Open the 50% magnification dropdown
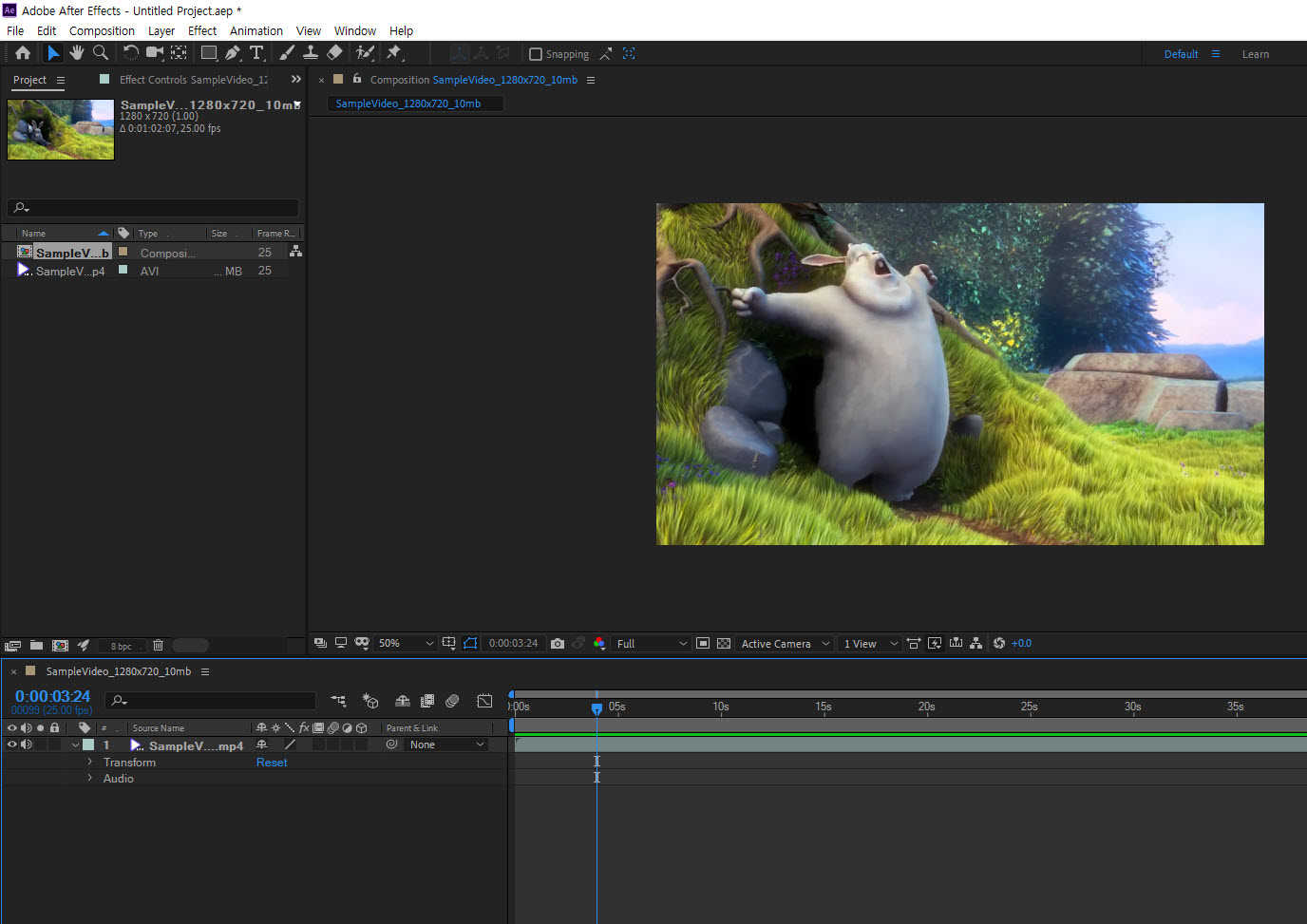The width and height of the screenshot is (1307, 924). (406, 644)
